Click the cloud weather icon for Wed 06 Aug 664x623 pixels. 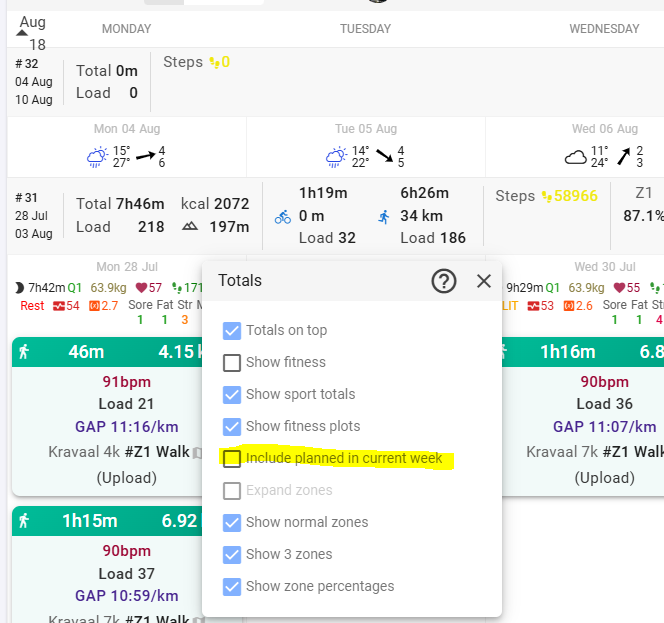click(x=577, y=157)
